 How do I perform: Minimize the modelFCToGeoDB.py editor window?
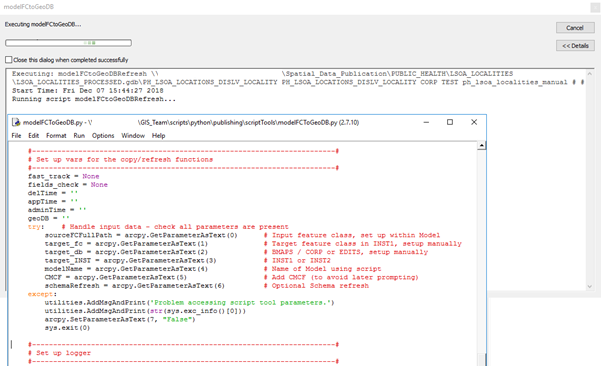tap(426, 122)
